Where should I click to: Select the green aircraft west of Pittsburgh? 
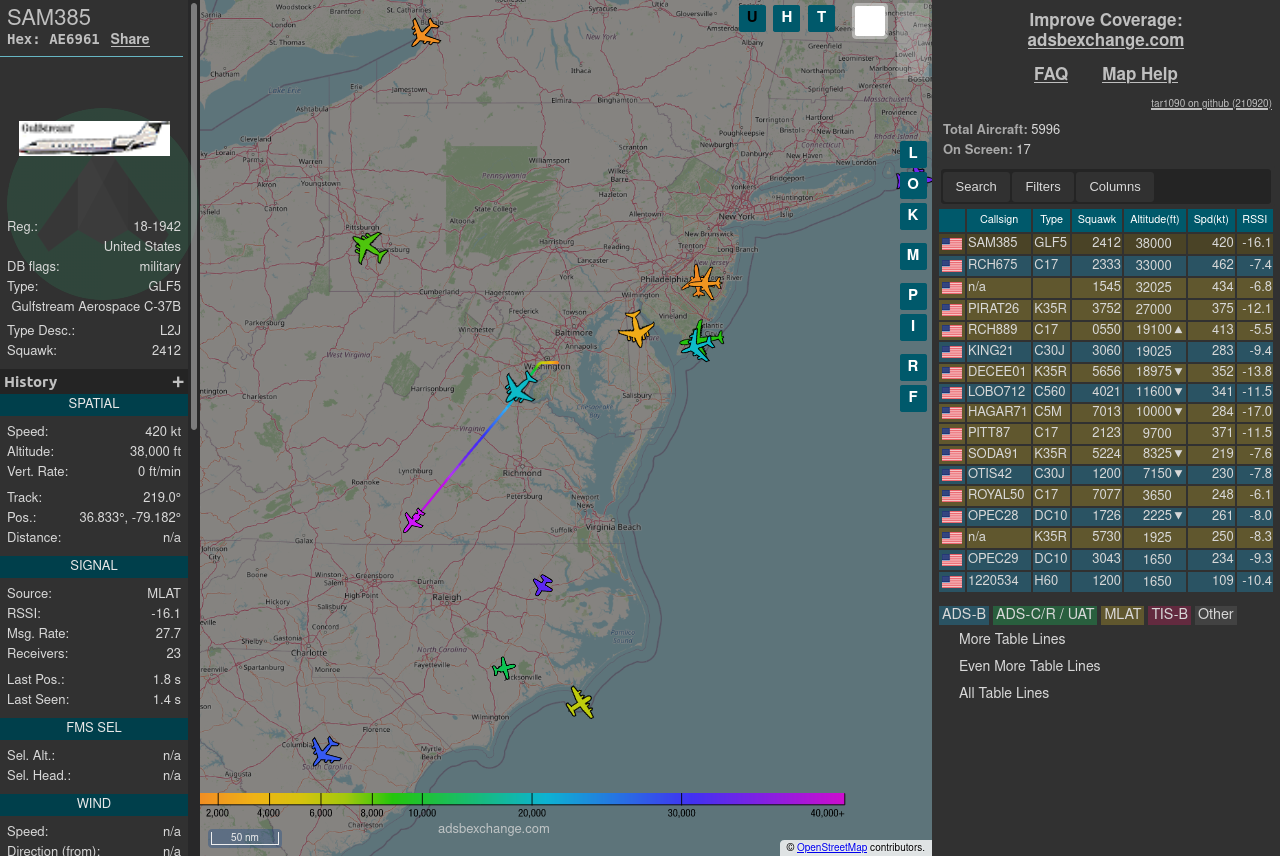(x=369, y=246)
